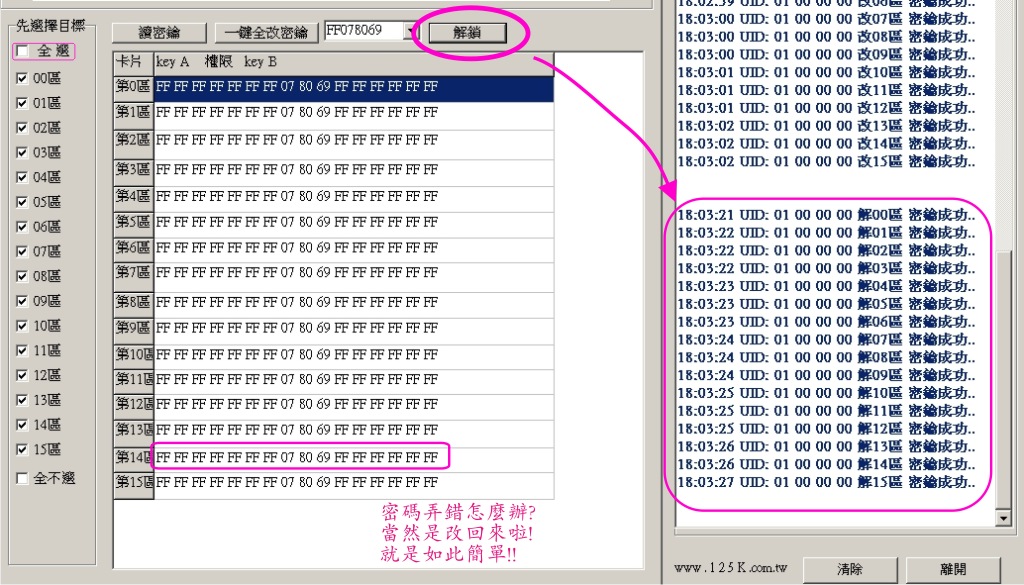The height and width of the screenshot is (585, 1024).
Task: Select the 第0區 row header
Action: pyautogui.click(x=133, y=88)
